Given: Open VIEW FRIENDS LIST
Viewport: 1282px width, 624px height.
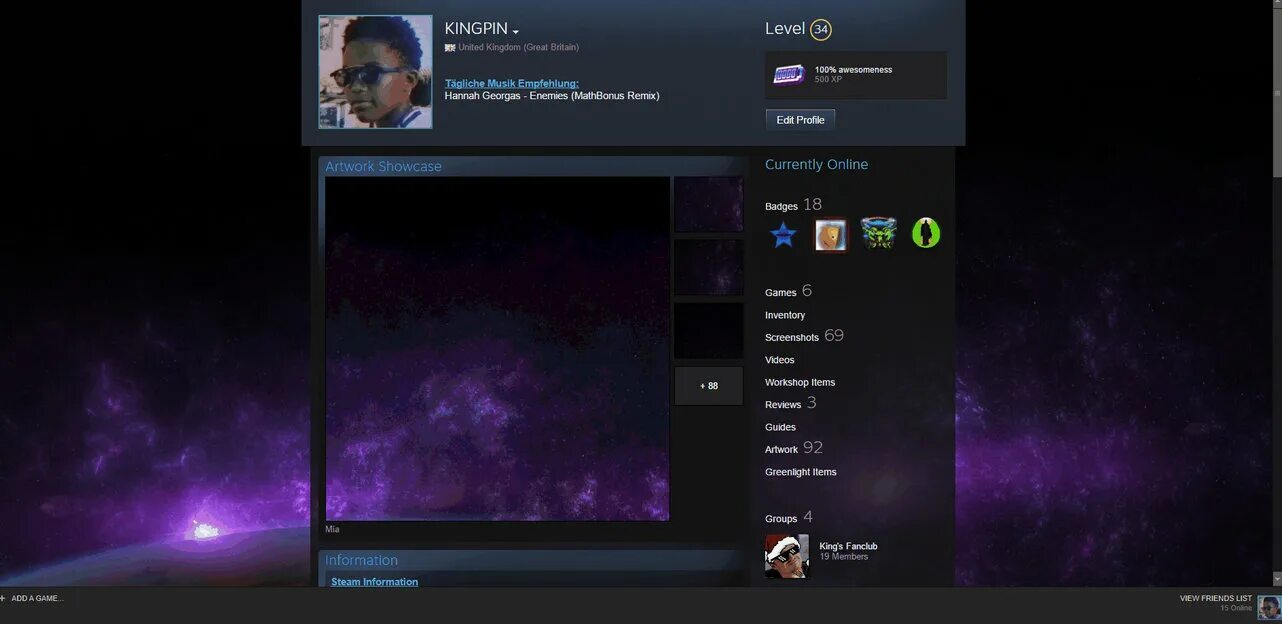Looking at the screenshot, I should tap(1216, 598).
